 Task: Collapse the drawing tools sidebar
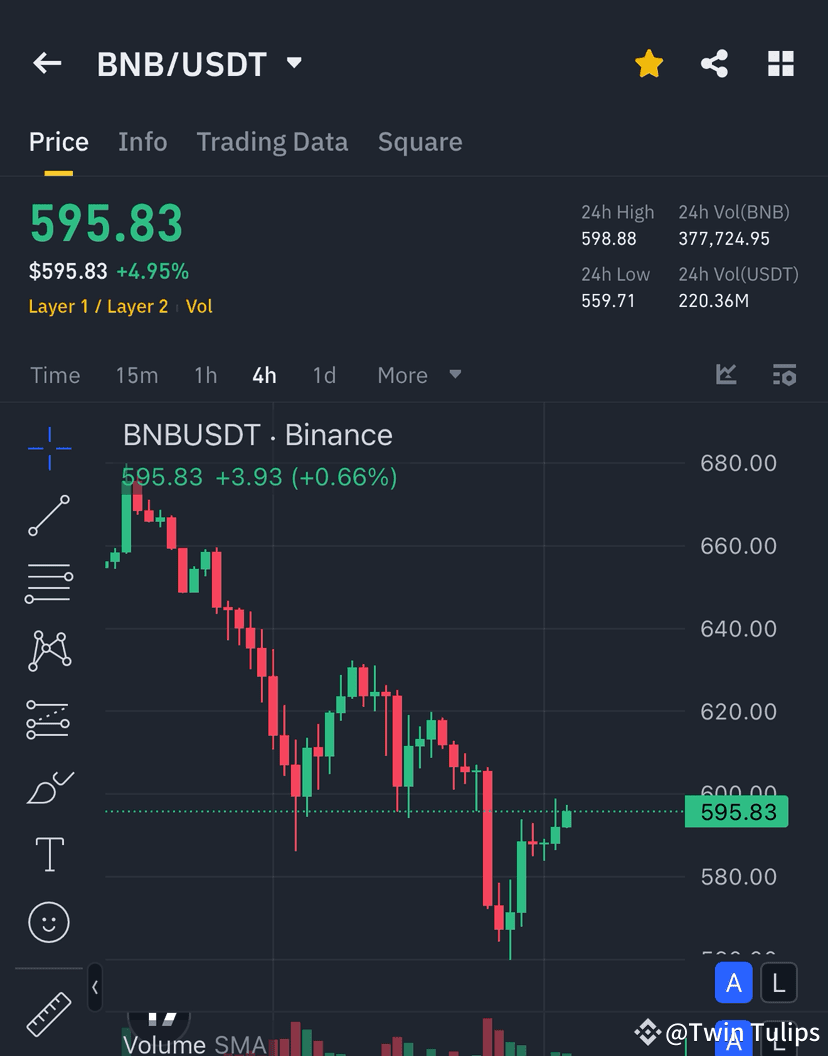95,988
